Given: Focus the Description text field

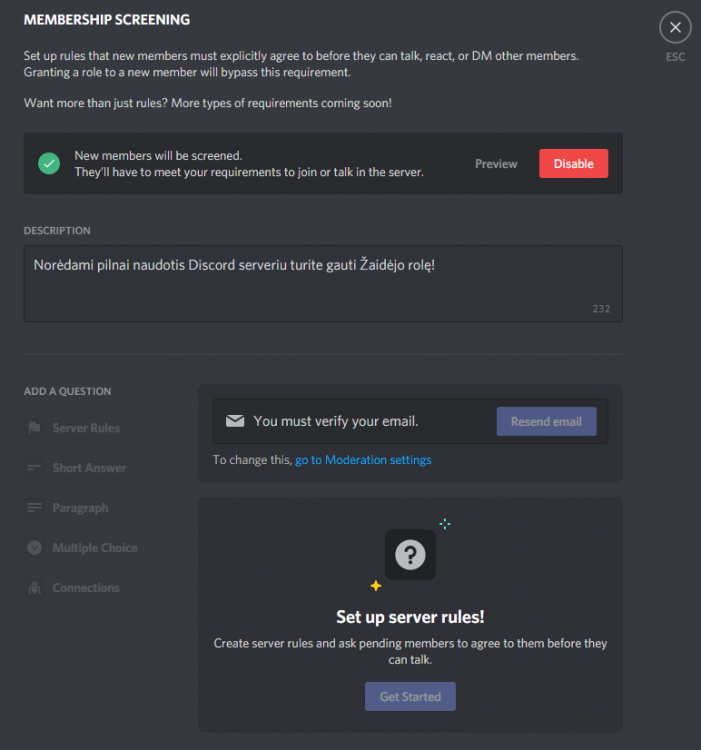Looking at the screenshot, I should click(x=323, y=284).
